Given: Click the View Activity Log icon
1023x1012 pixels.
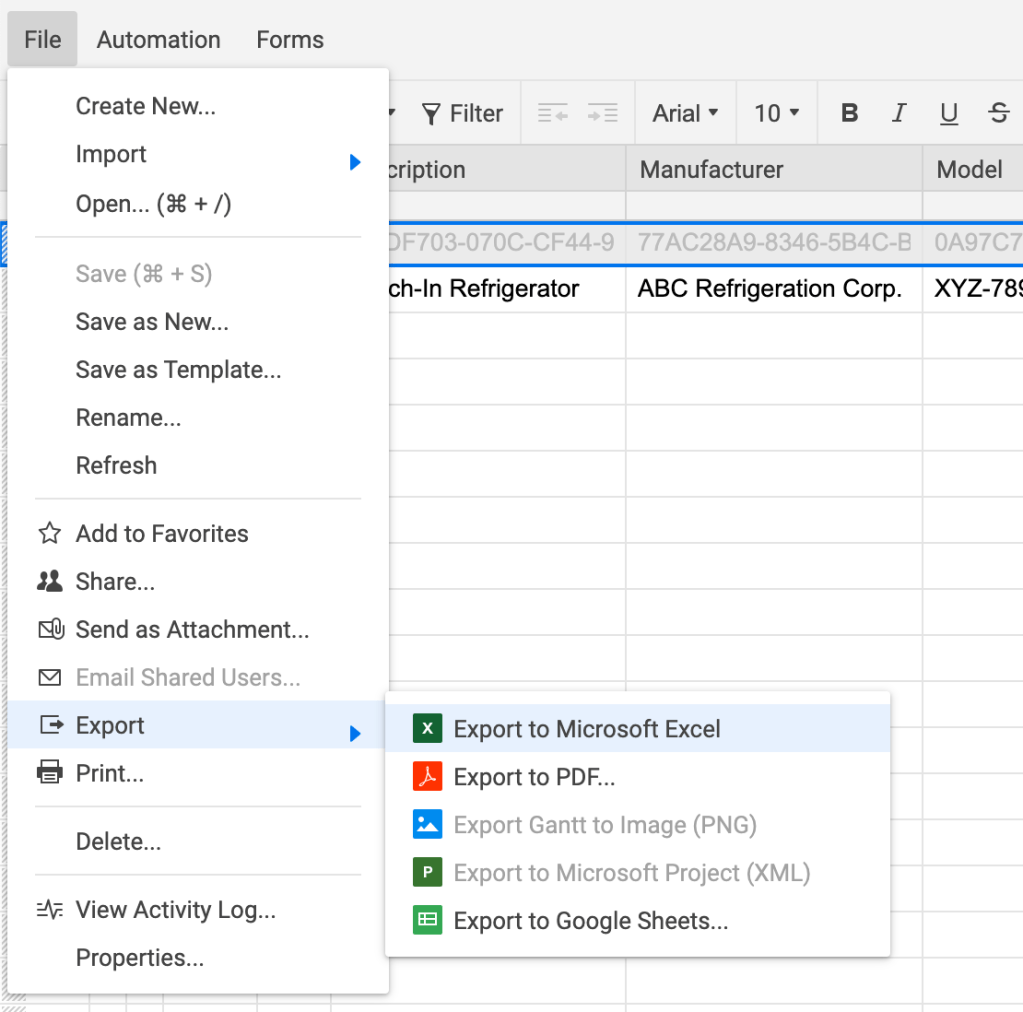Looking at the screenshot, I should click(x=49, y=909).
